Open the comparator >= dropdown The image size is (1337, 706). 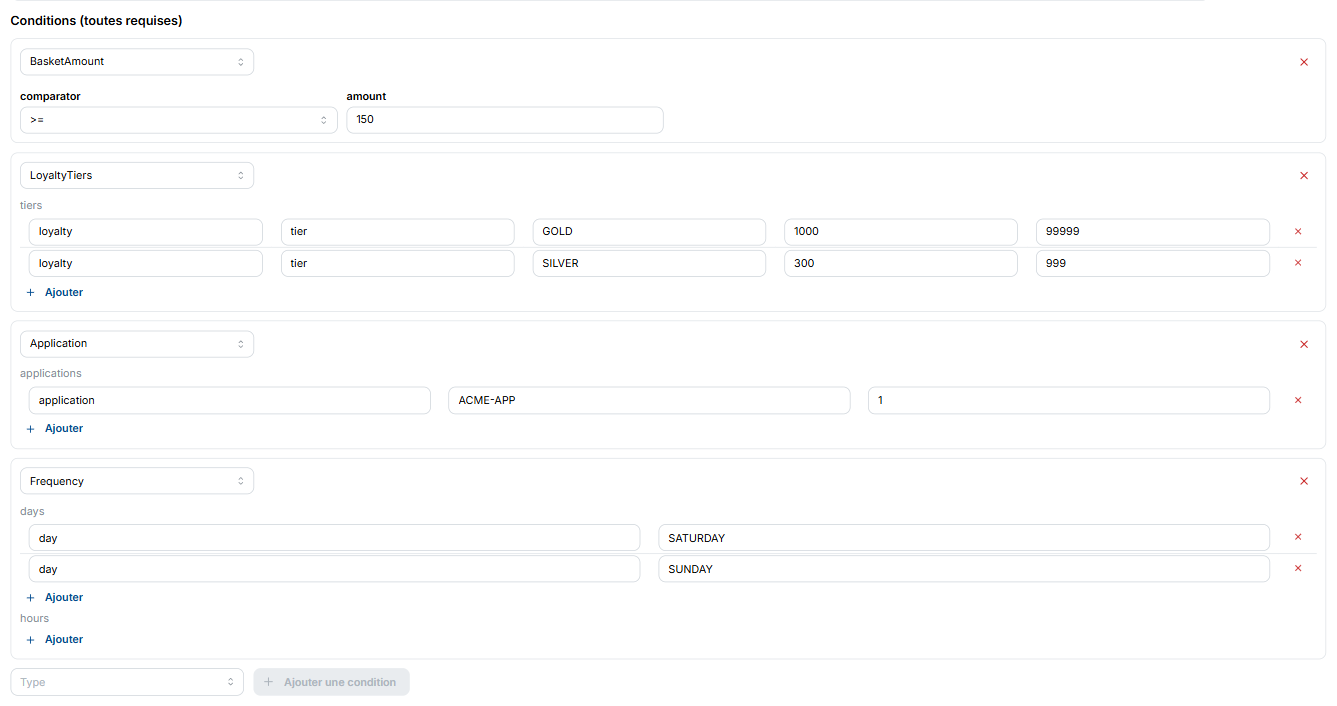[179, 120]
